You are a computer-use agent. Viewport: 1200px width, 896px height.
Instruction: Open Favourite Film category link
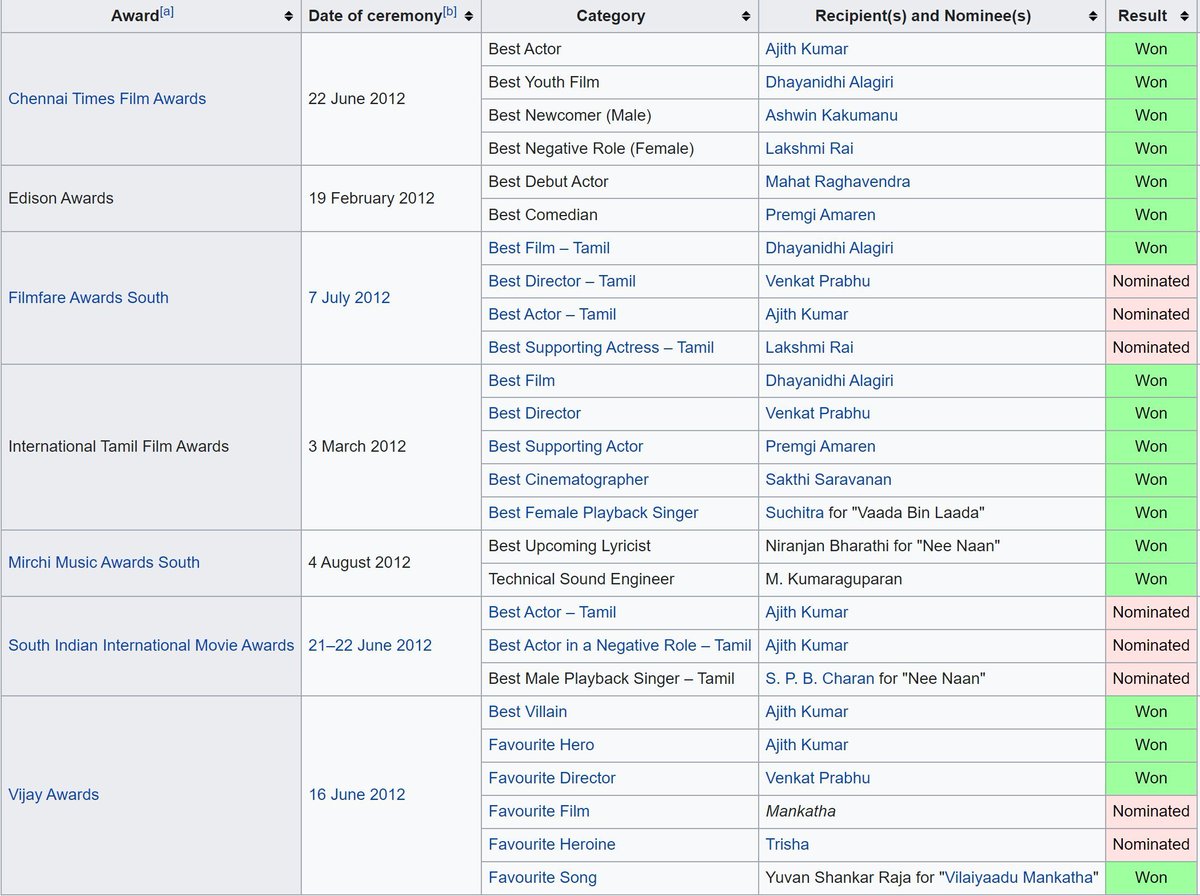539,811
